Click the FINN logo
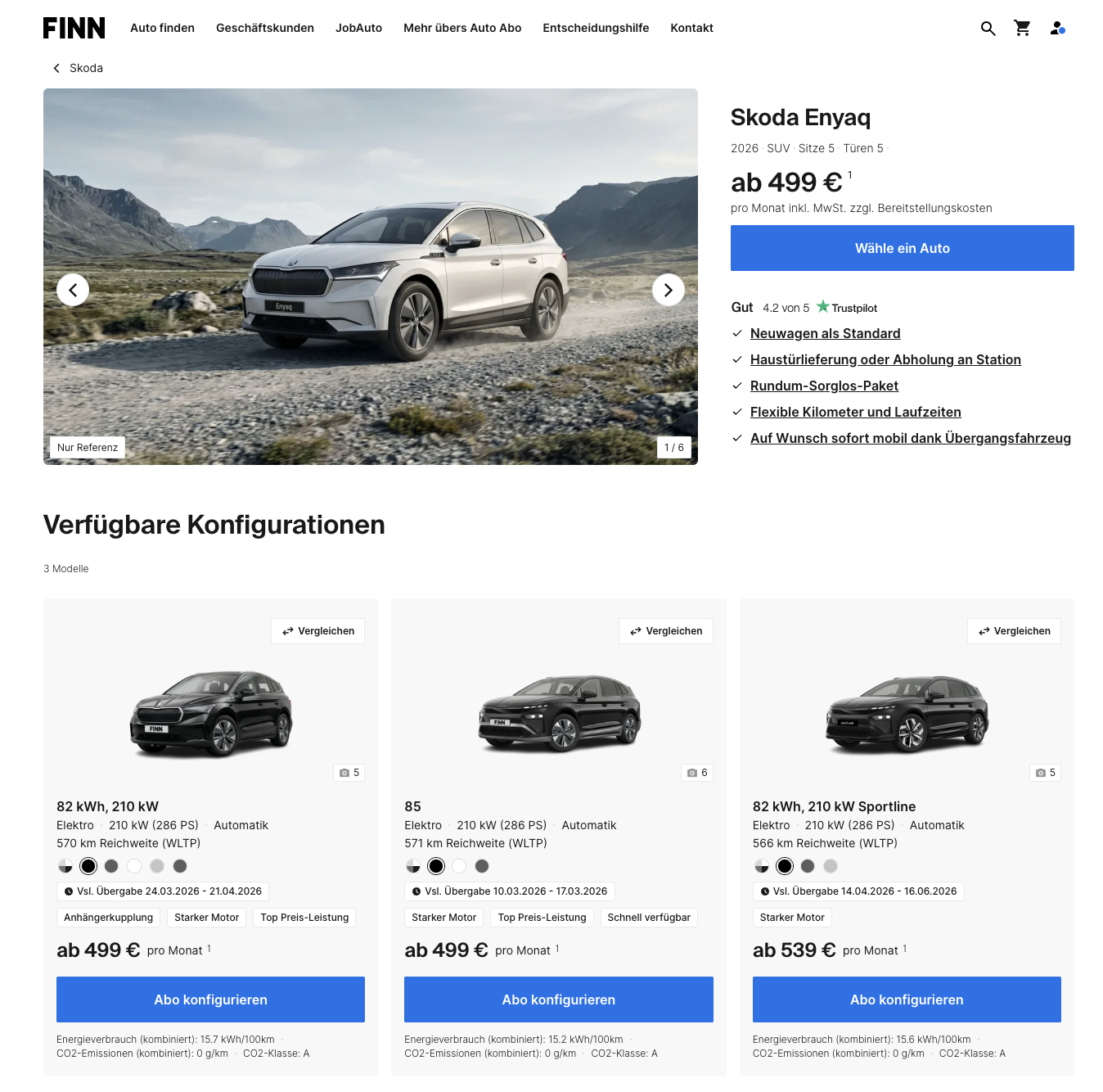The width and height of the screenshot is (1103, 1092). point(74,28)
